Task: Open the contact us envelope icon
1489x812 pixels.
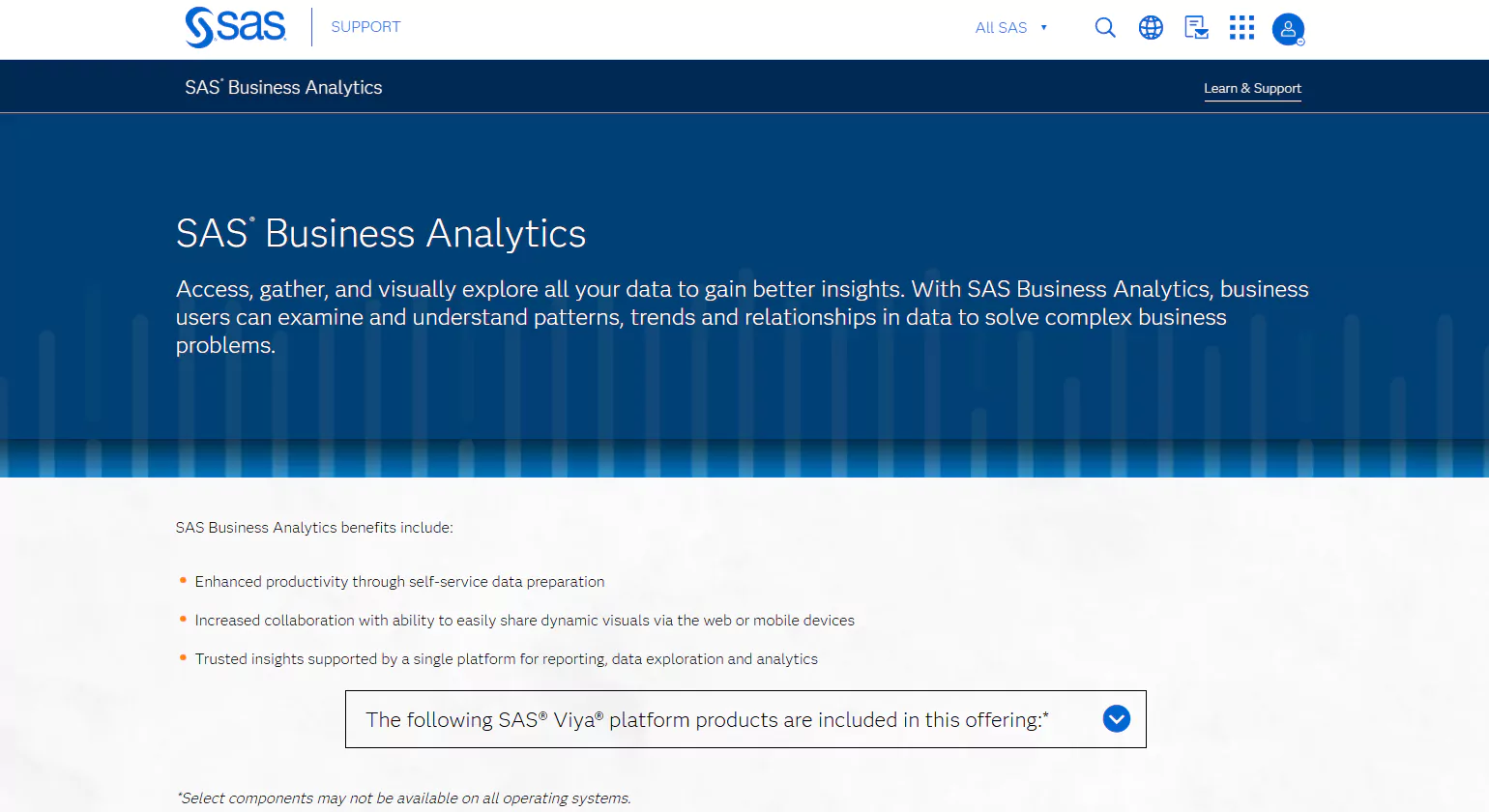Action: coord(1196,28)
